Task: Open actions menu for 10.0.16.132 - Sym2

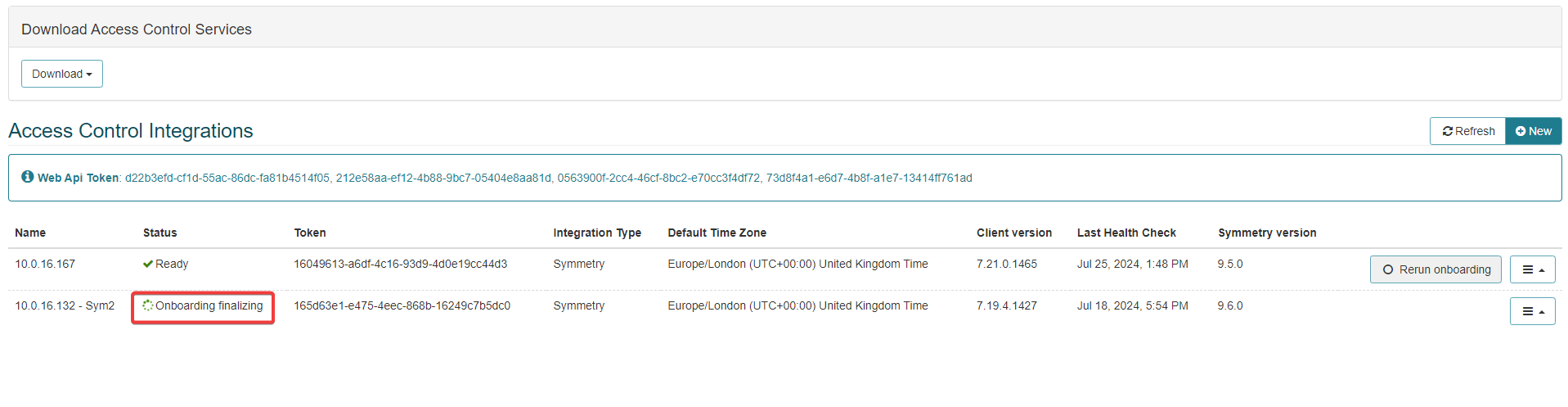Action: pos(1532,311)
